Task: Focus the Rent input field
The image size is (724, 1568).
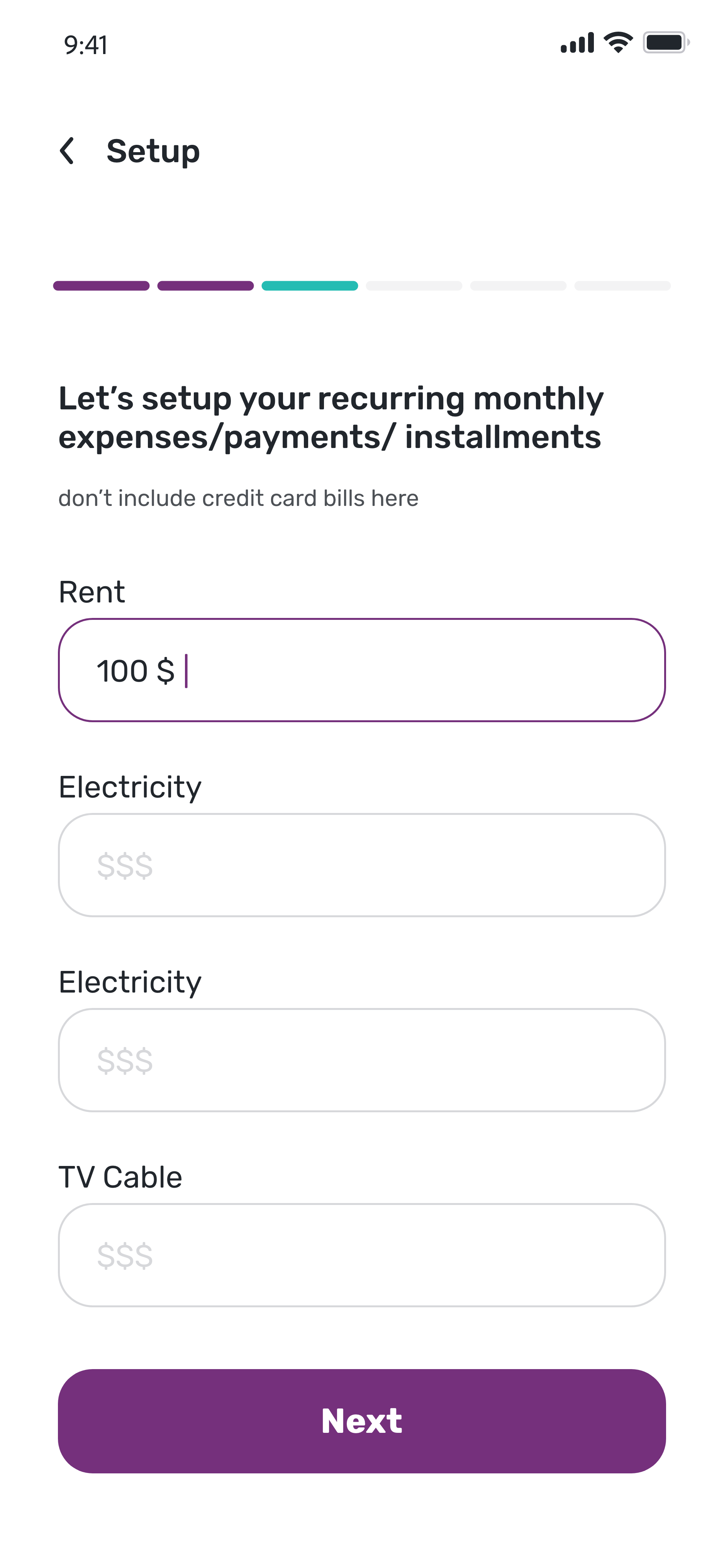Action: 362,670
